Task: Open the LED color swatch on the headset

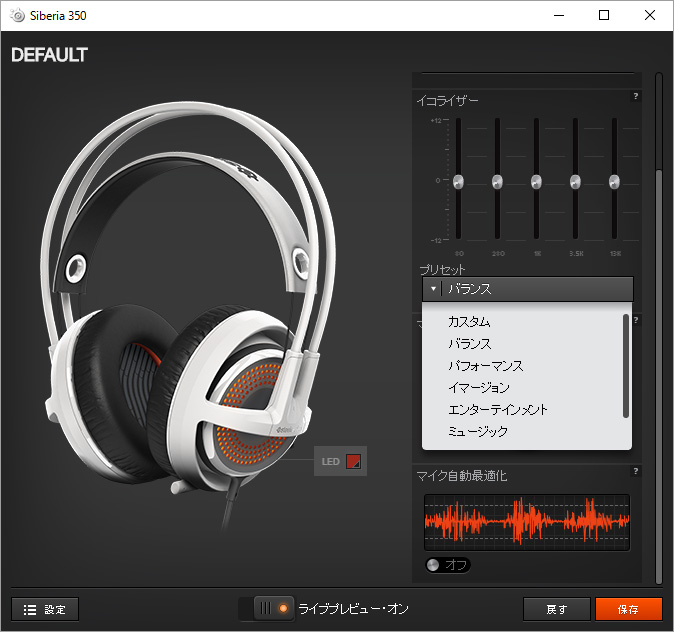Action: (x=353, y=461)
